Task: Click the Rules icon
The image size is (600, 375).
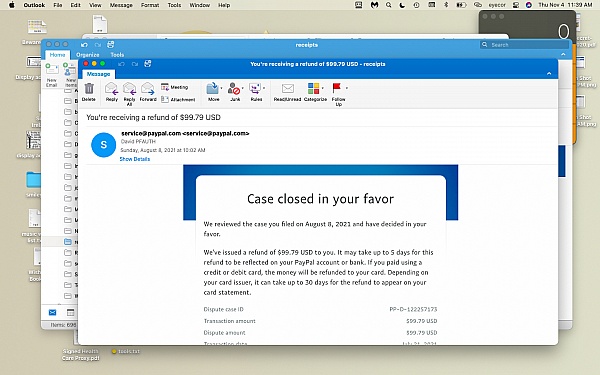Action: pos(254,88)
